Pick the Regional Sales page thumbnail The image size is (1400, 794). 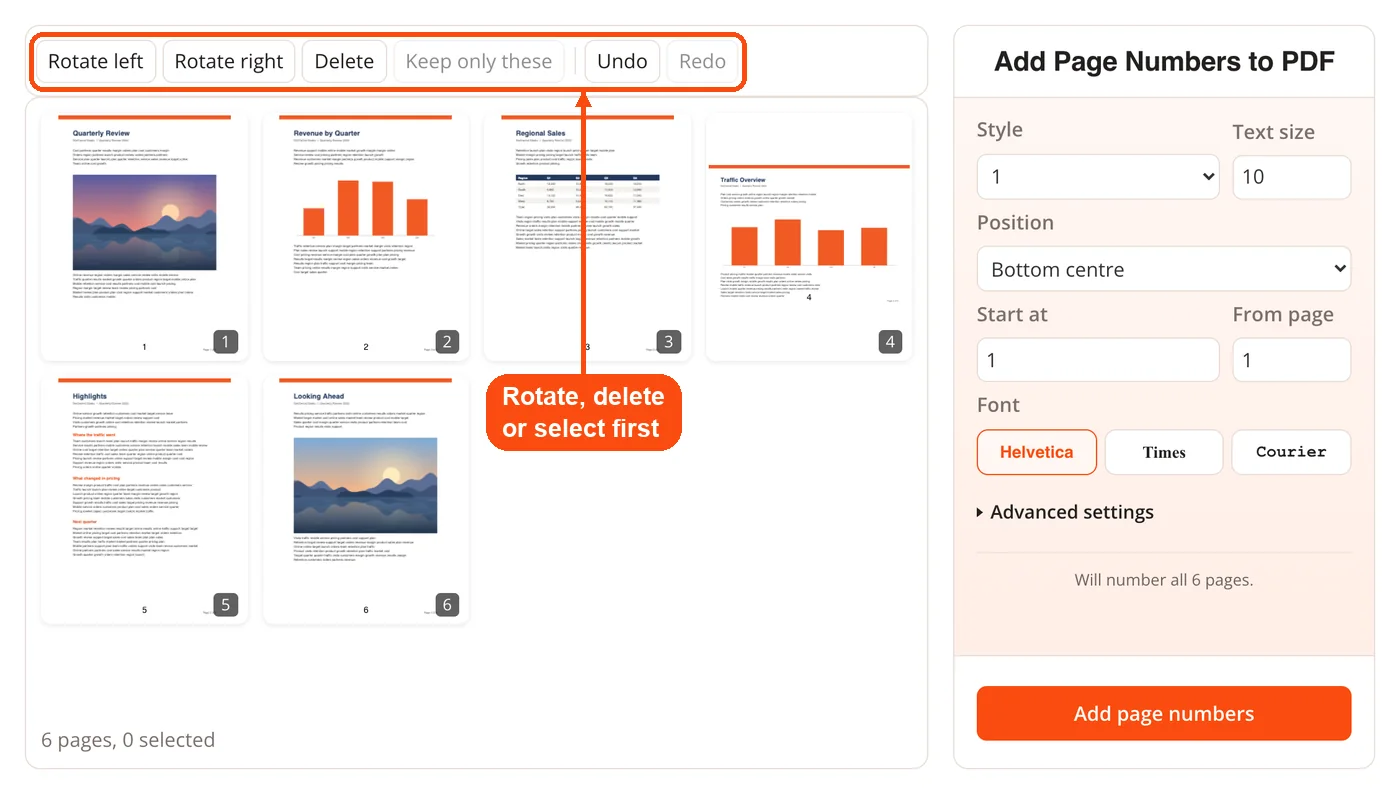pyautogui.click(x=587, y=236)
